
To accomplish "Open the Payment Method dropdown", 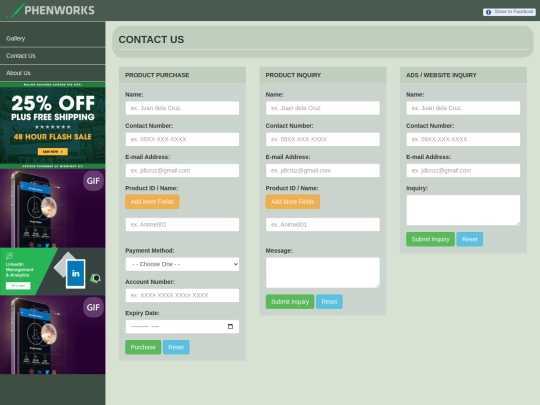I will tap(182, 264).
